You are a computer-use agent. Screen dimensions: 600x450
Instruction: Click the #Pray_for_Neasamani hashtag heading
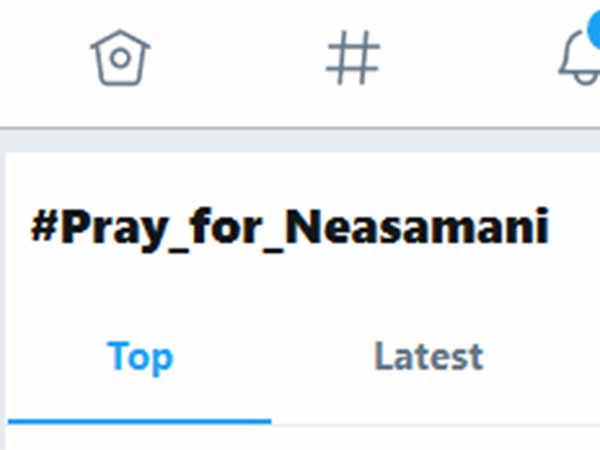290,229
